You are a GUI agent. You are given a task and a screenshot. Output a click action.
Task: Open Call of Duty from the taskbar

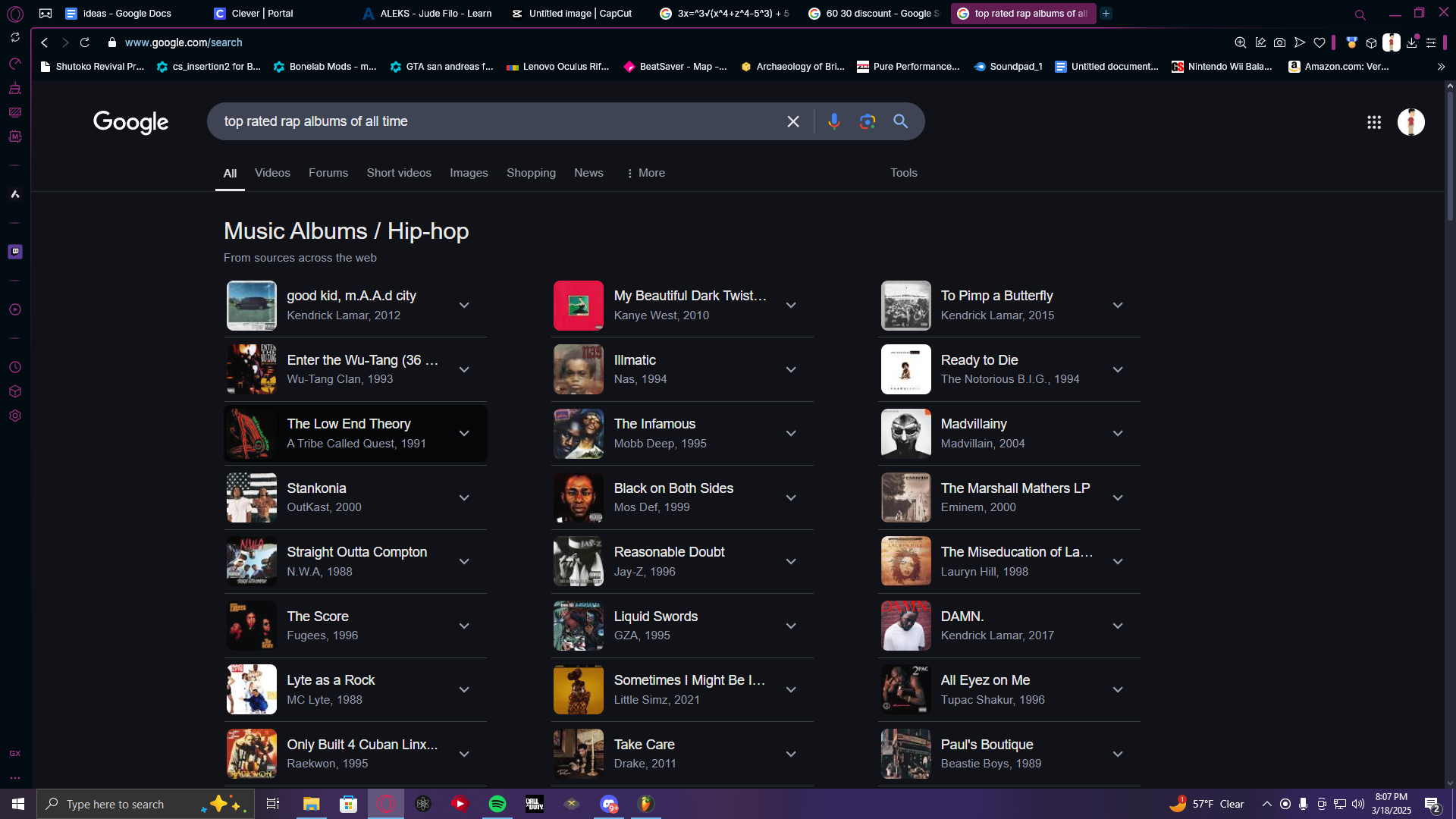pyautogui.click(x=535, y=804)
